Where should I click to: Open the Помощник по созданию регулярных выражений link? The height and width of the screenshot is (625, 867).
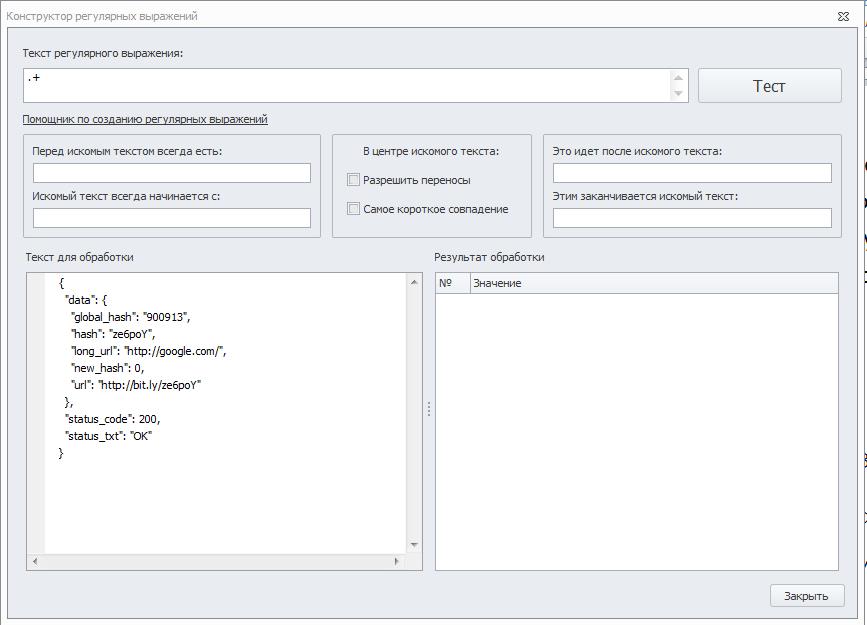(145, 119)
